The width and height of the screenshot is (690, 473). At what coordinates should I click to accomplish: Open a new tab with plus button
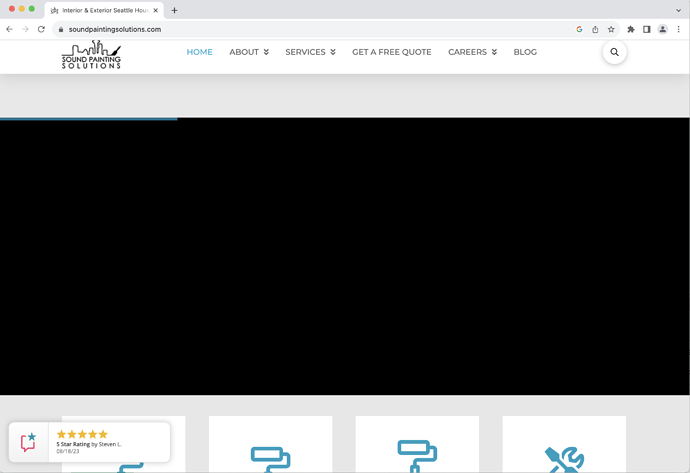tap(174, 10)
